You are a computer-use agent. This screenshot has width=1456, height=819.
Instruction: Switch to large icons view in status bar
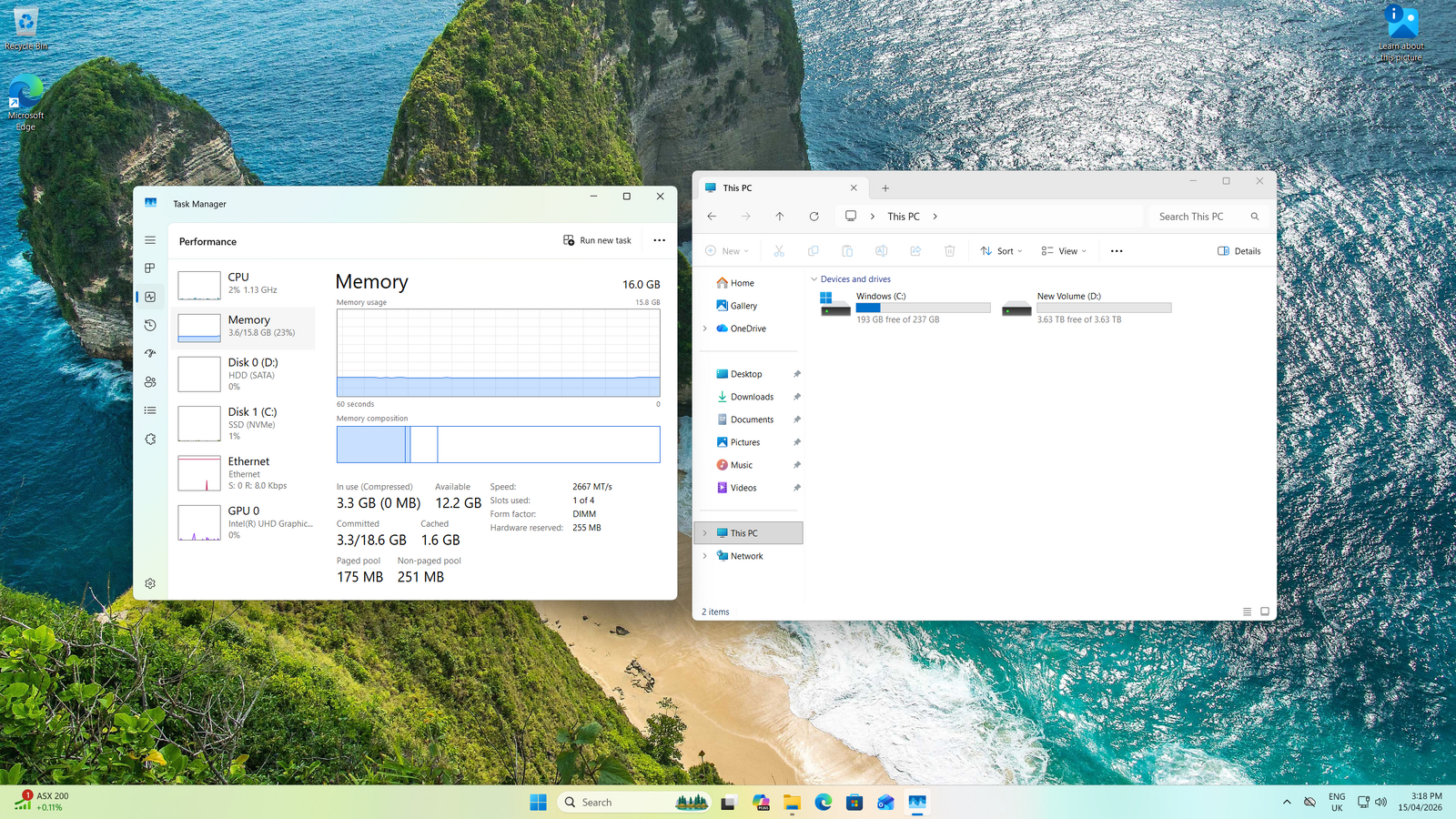1265,612
